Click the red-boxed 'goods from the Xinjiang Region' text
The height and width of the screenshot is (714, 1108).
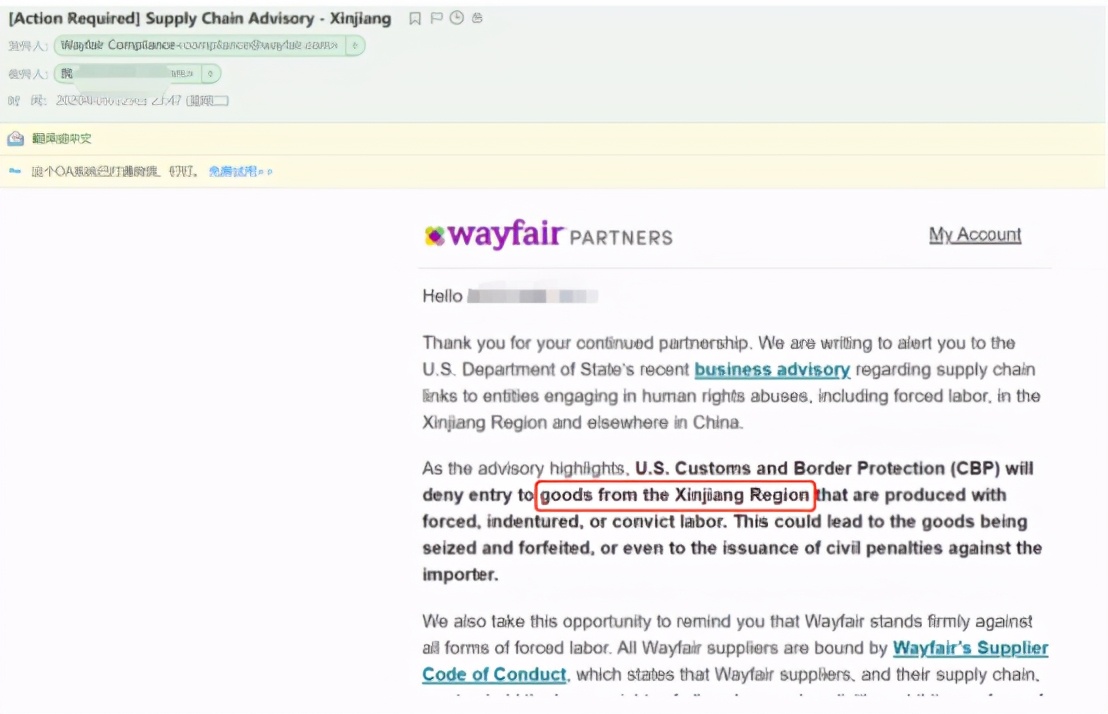coord(675,495)
